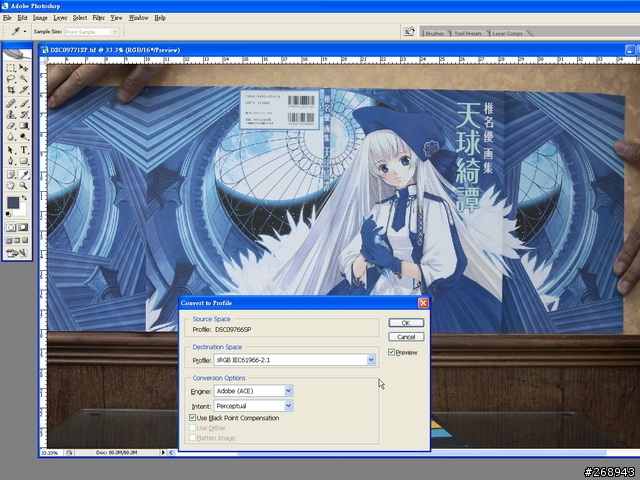Select the Magic Wand tool
Image resolution: width=640 pixels, height=480 pixels.
click(x=23, y=79)
